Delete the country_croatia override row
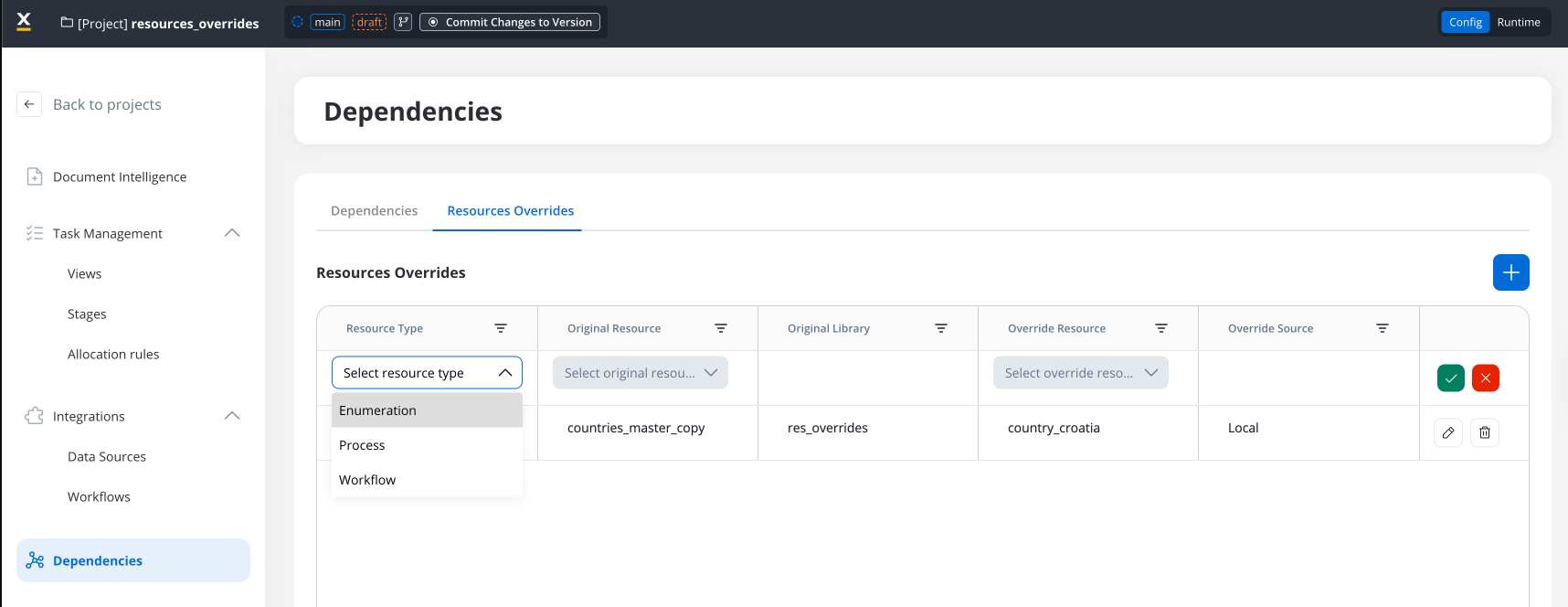This screenshot has height=607, width=1568. 1485,432
